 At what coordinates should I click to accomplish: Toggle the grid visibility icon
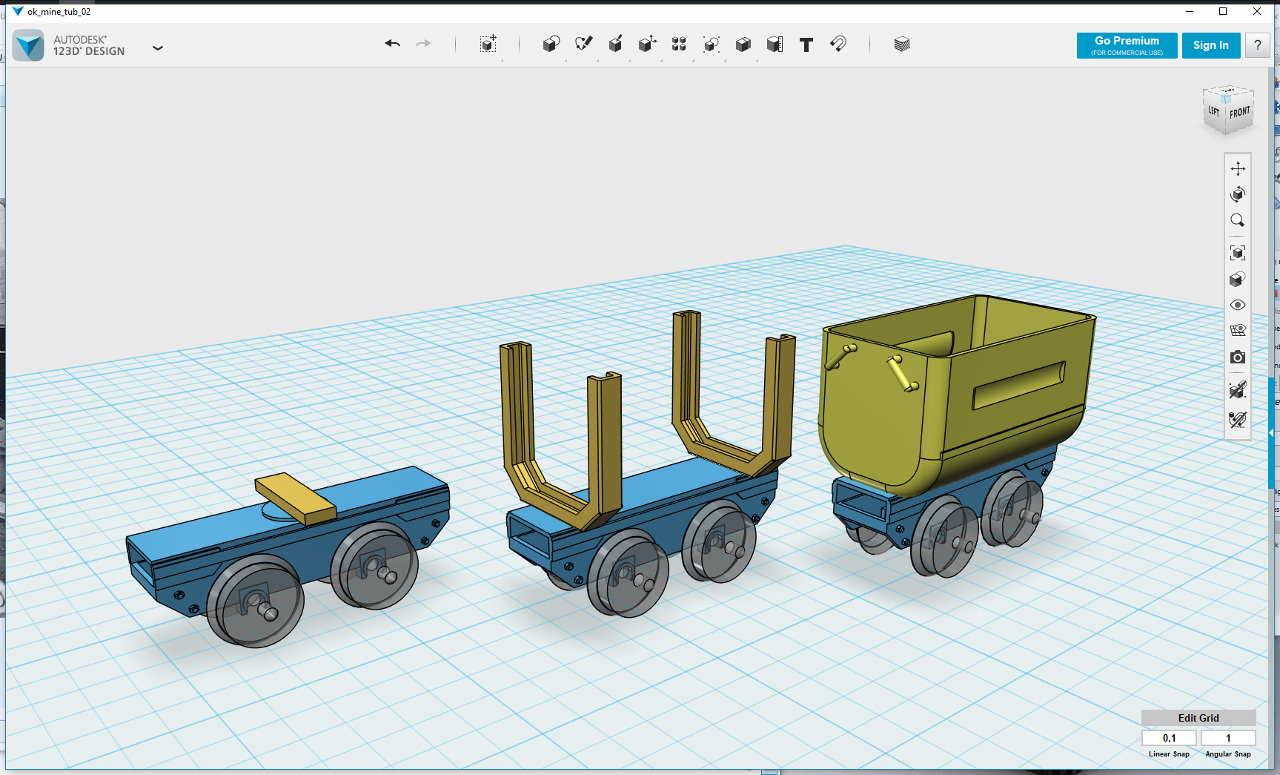coord(1238,331)
